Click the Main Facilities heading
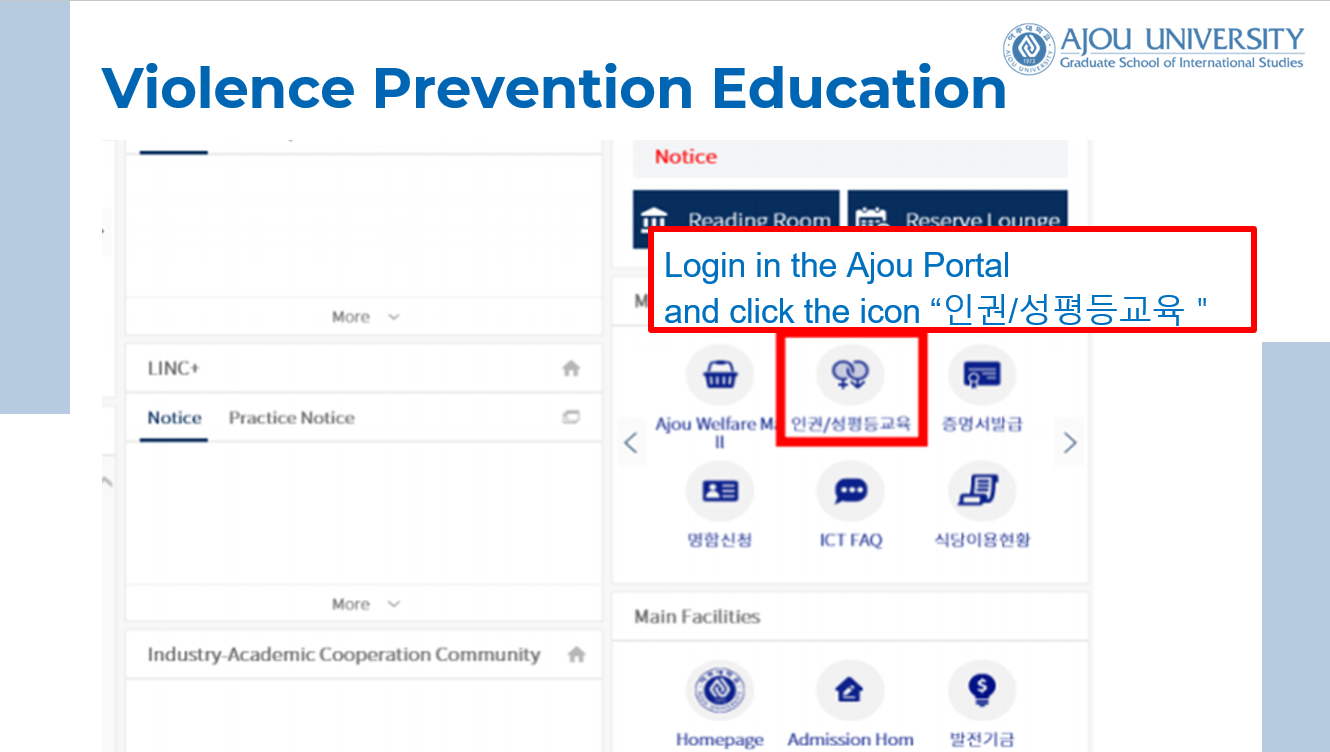Screen dimensions: 1330x752 (697, 617)
